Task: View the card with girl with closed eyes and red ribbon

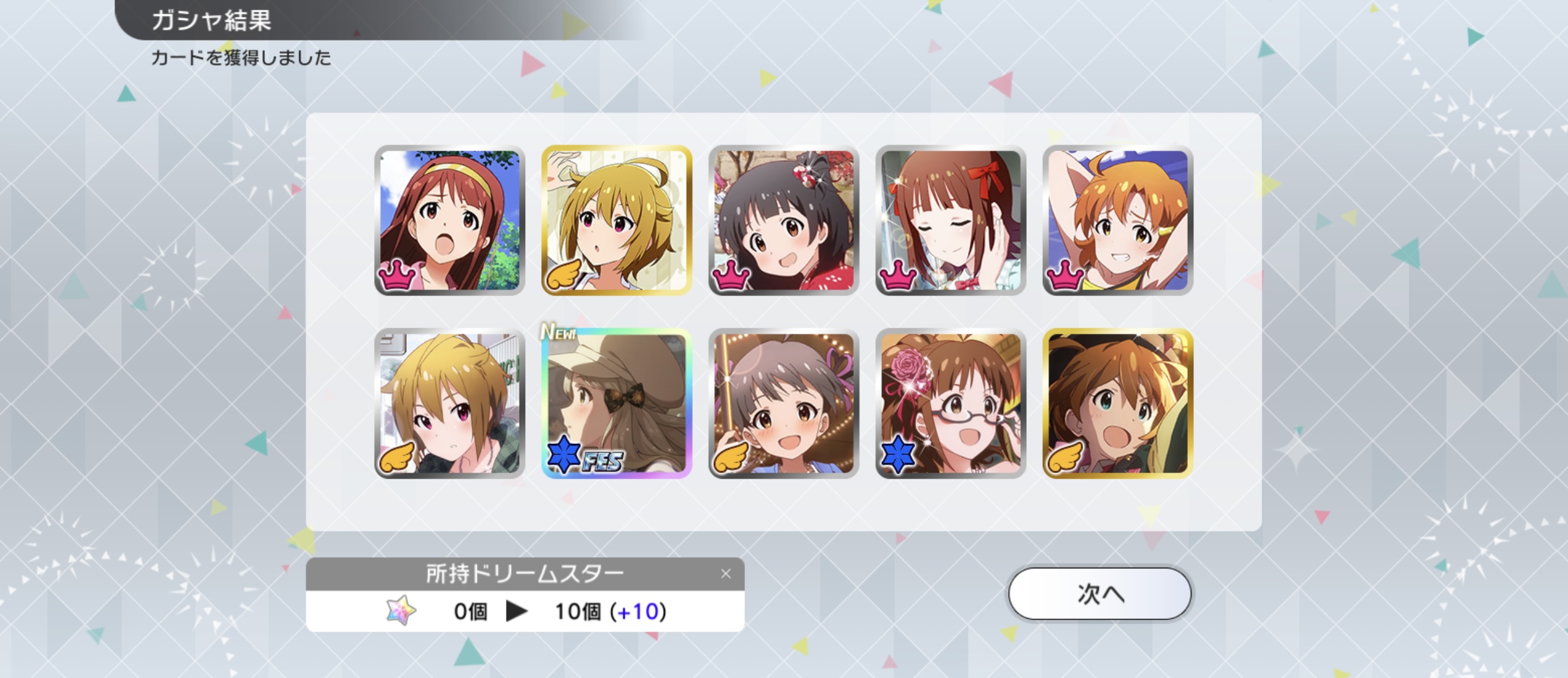Action: coord(951,220)
